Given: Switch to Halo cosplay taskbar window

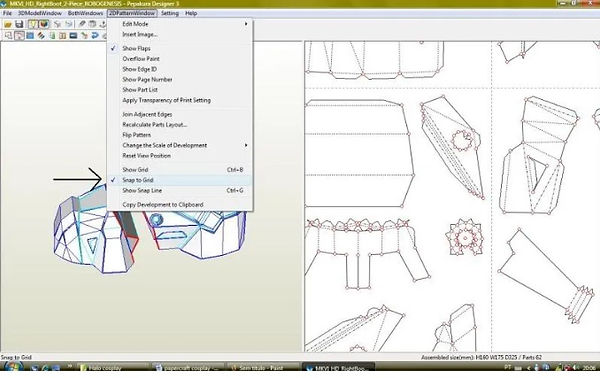Looking at the screenshot, I should coord(112,368).
